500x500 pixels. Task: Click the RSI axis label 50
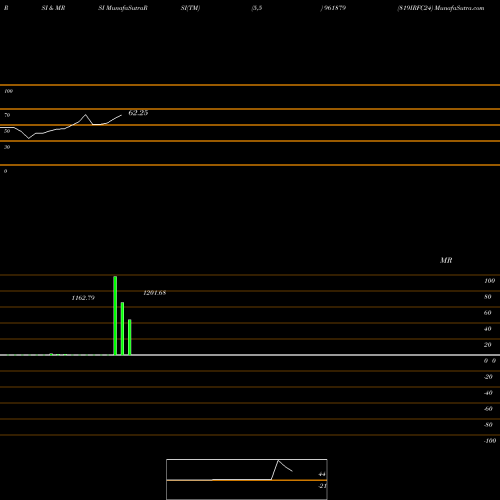point(7,131)
